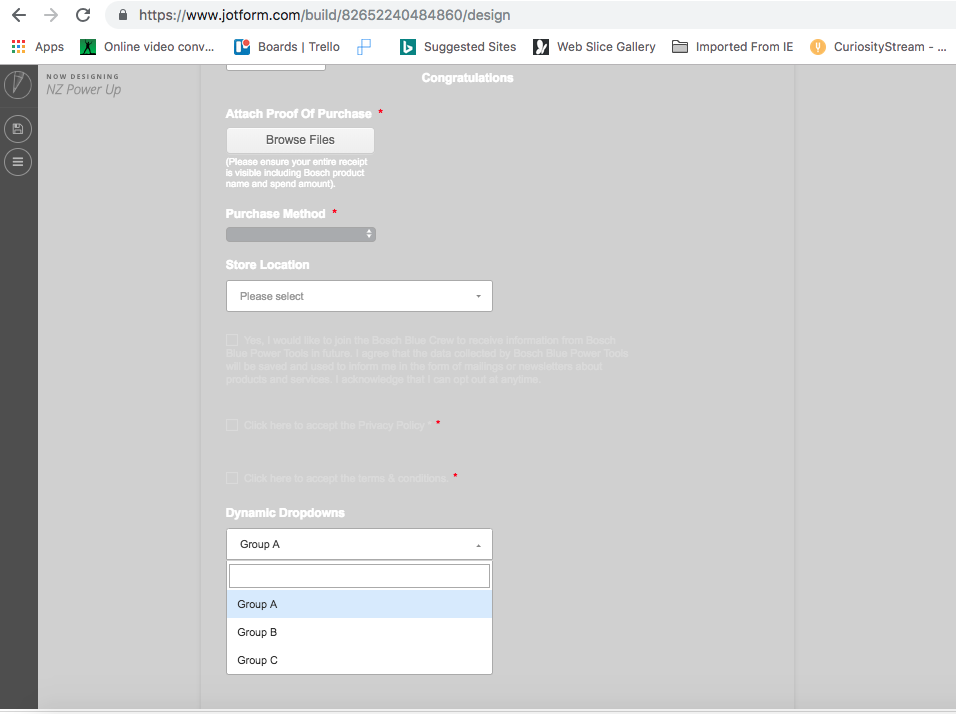Open the Purchase Method dropdown

pyautogui.click(x=300, y=234)
